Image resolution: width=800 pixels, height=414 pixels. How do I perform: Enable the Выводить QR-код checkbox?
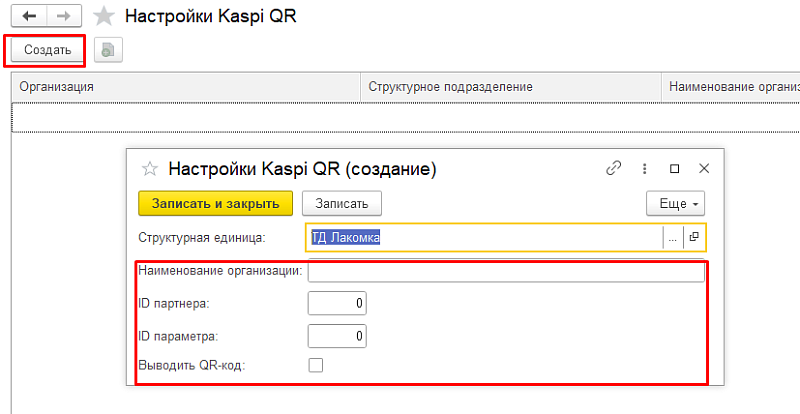point(316,365)
